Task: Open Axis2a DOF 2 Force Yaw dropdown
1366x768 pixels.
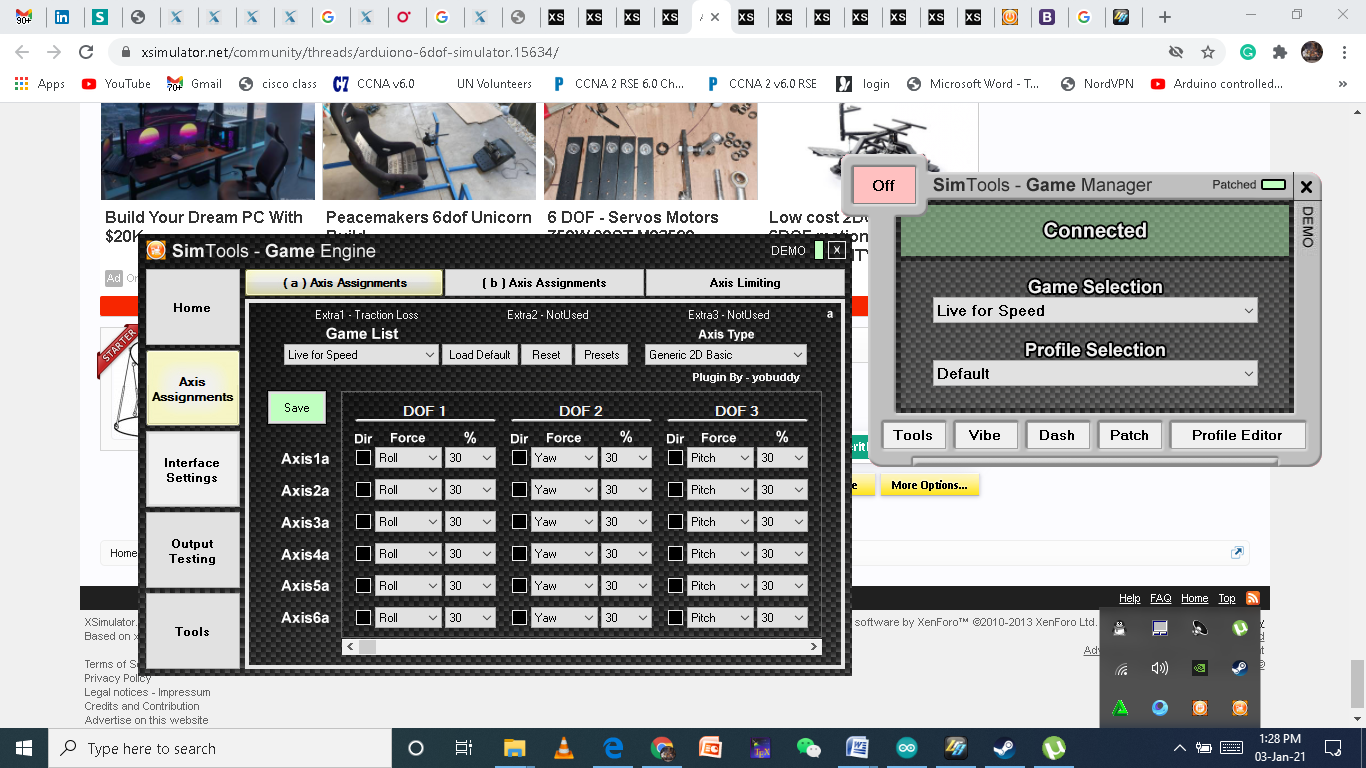Action: pos(564,490)
